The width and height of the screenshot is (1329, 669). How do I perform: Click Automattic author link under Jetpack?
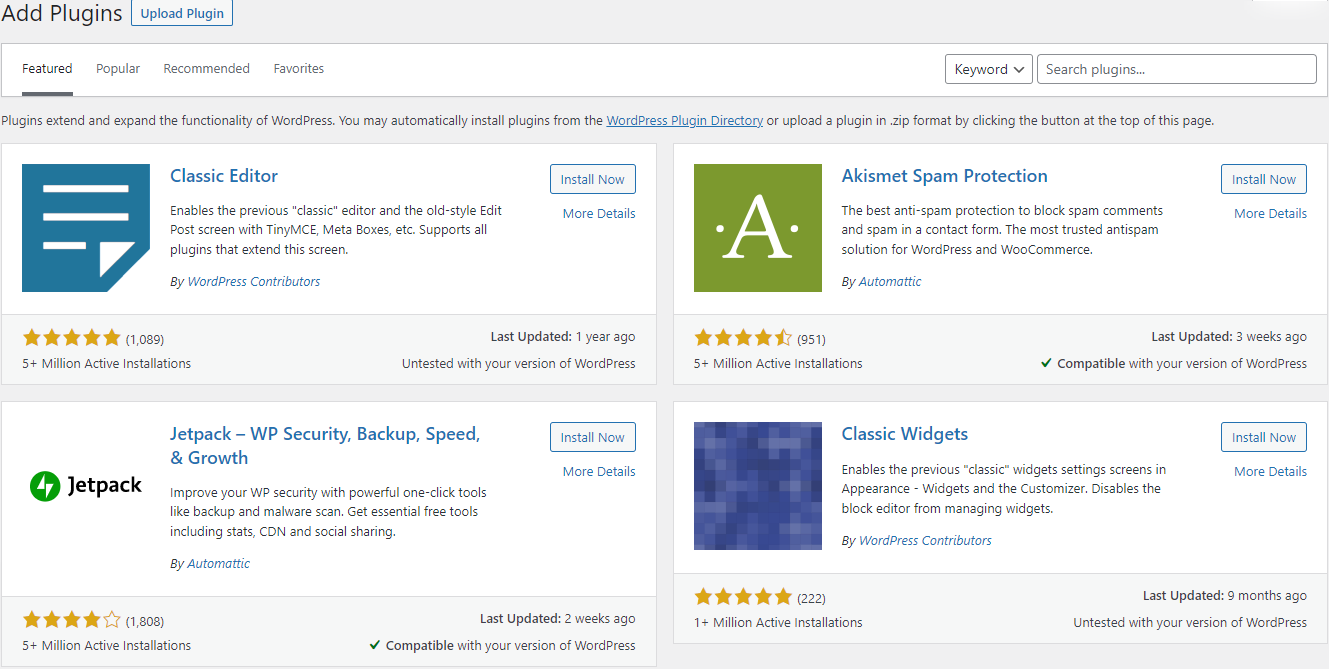tap(218, 564)
